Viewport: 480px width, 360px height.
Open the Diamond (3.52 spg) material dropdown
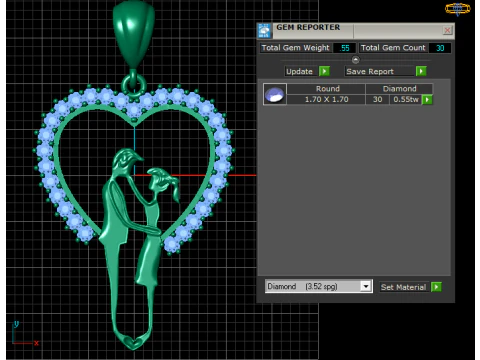click(366, 286)
